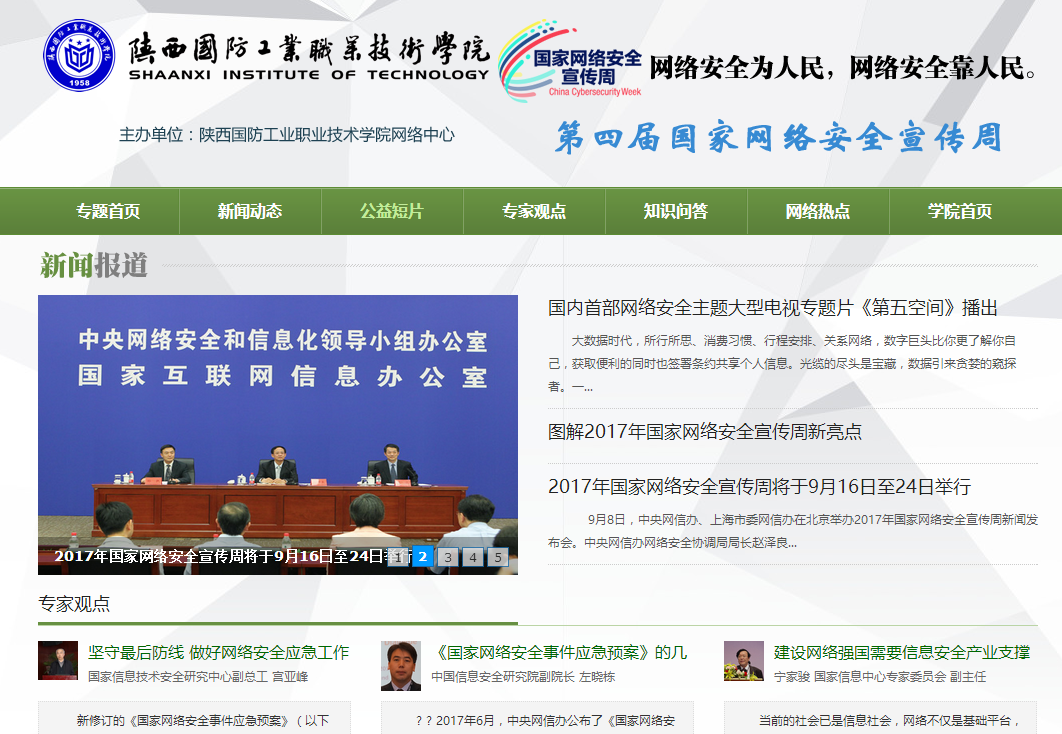Click the portrait thumbnail of 宫亚峰
This screenshot has height=734, width=1062.
click(58, 661)
